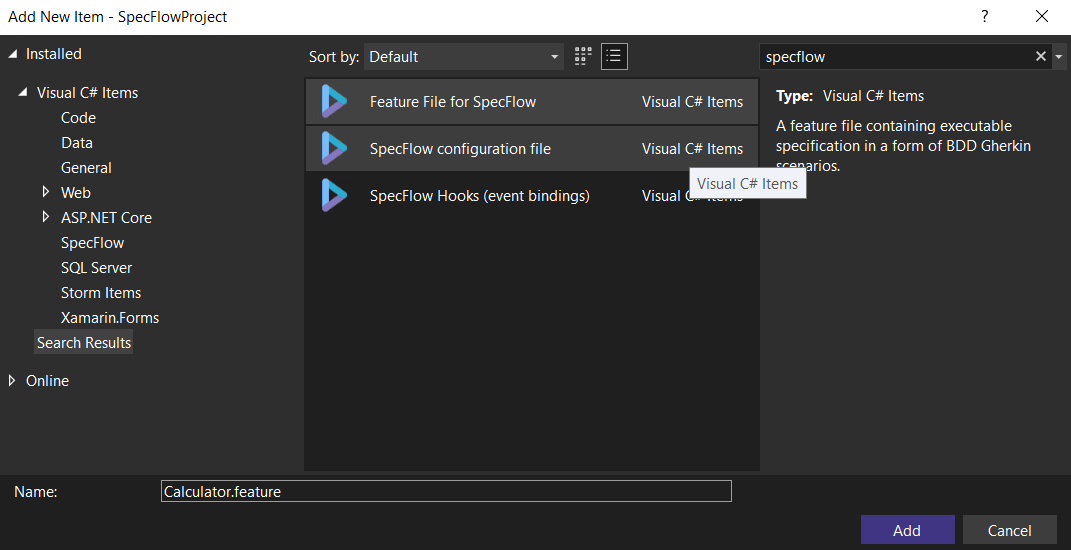Screen dimensions: 1071x550
Task: Expand the Online tree node
Action: [x=12, y=381]
